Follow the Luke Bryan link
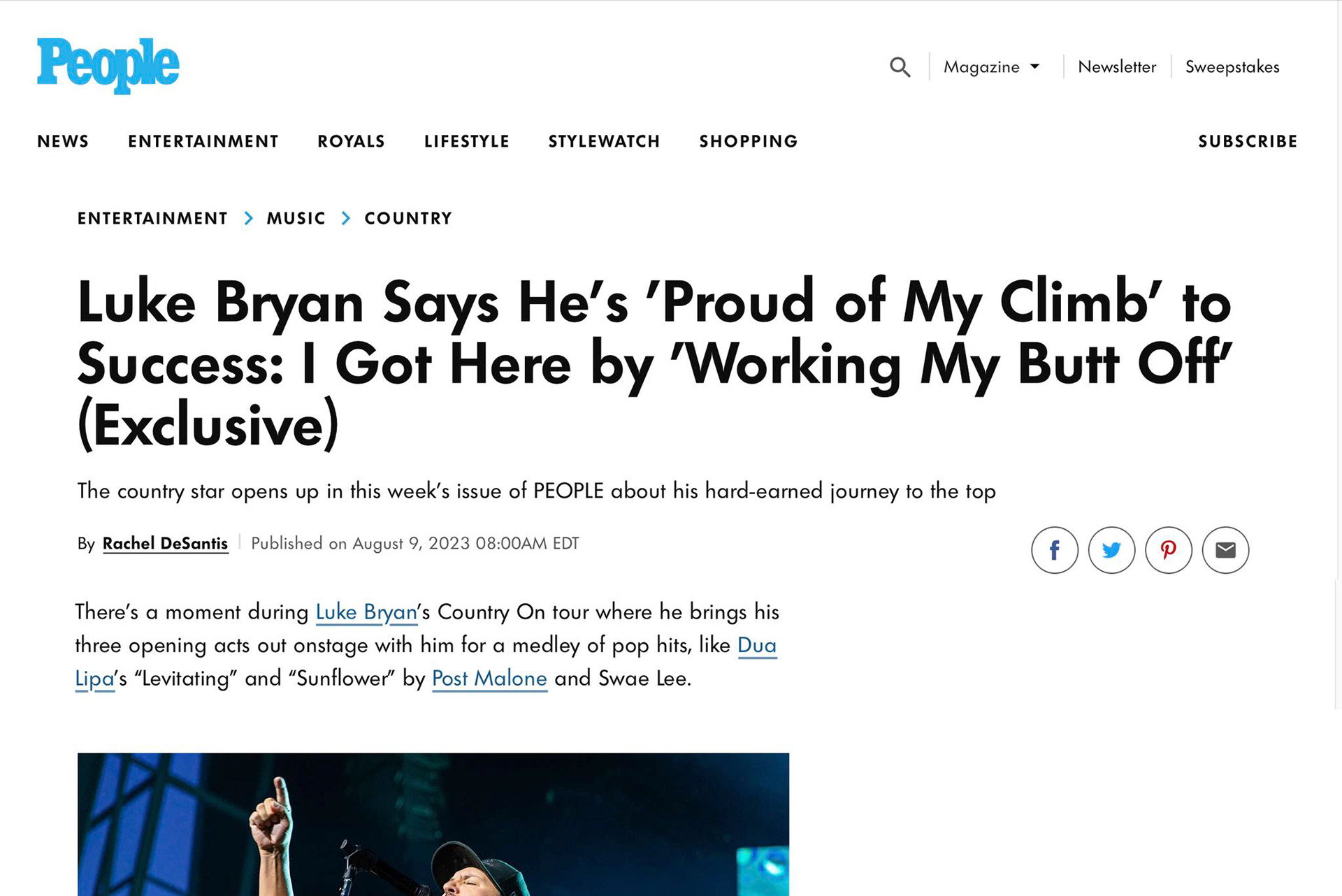 pyautogui.click(x=366, y=612)
